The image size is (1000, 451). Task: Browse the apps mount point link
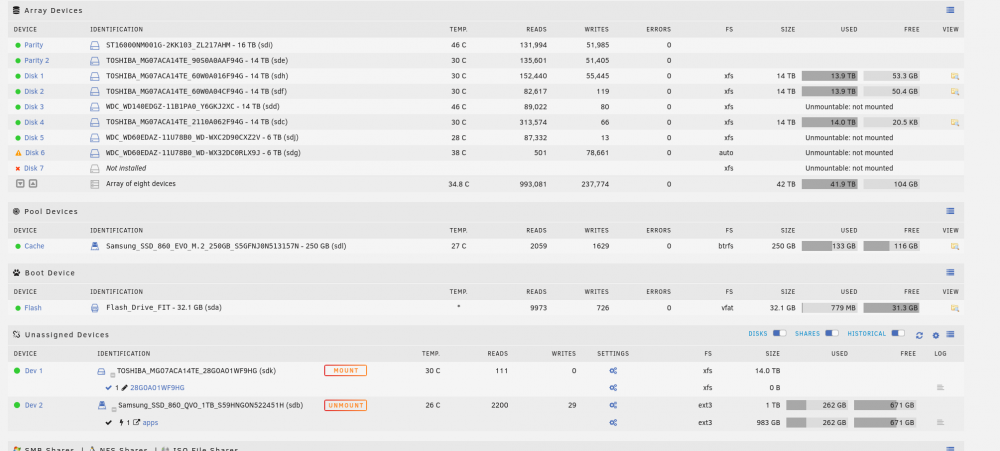(151, 422)
